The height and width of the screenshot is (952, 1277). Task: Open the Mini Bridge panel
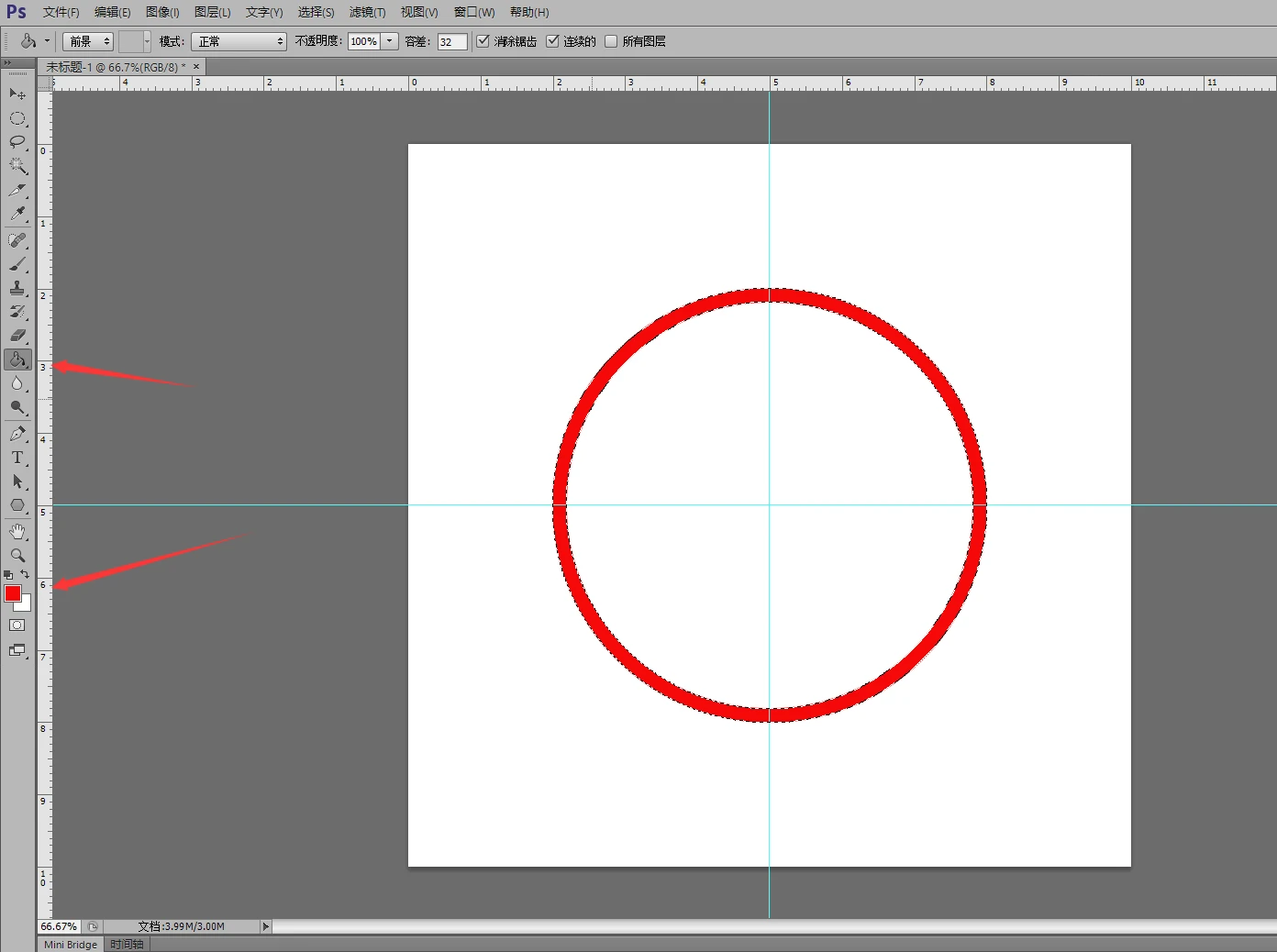(71, 944)
